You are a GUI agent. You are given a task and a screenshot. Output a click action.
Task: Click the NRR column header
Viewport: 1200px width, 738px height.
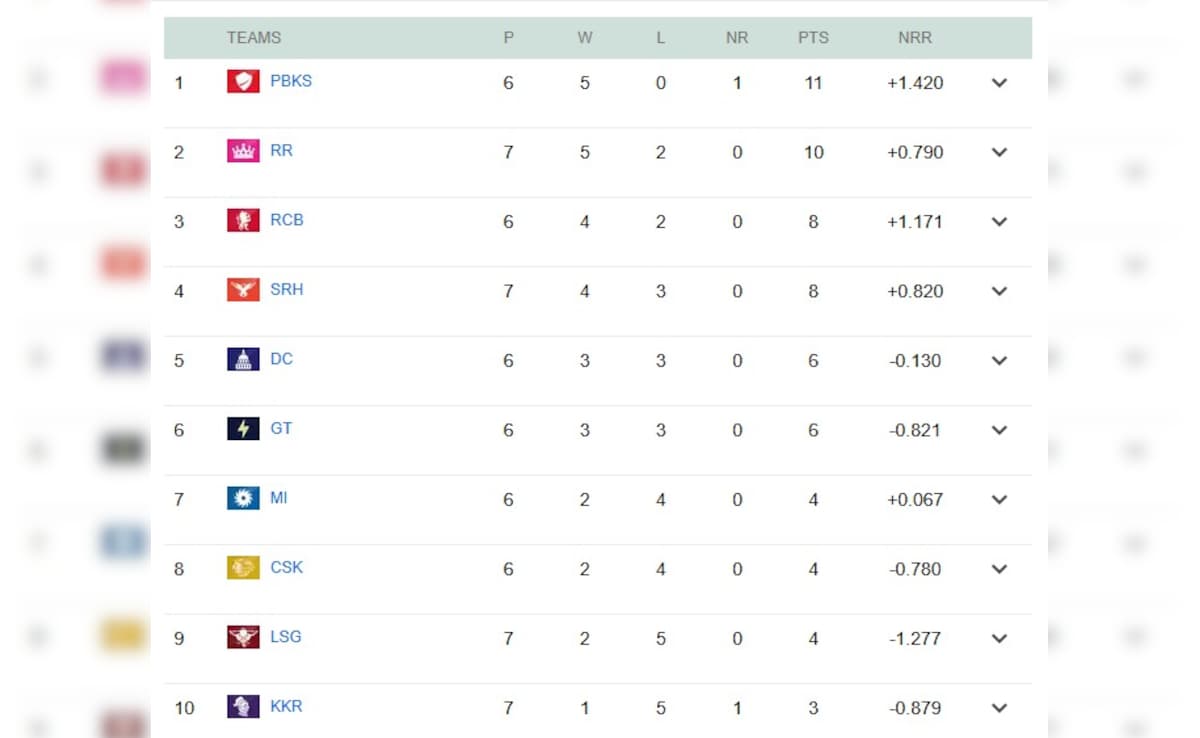(914, 38)
